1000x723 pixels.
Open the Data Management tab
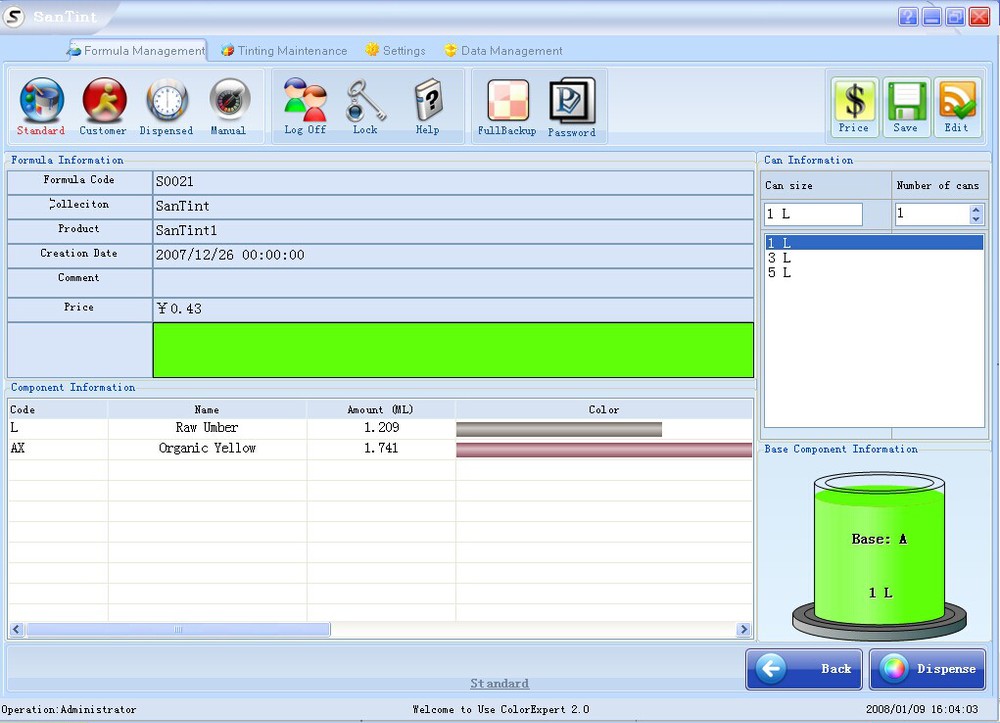(x=503, y=50)
